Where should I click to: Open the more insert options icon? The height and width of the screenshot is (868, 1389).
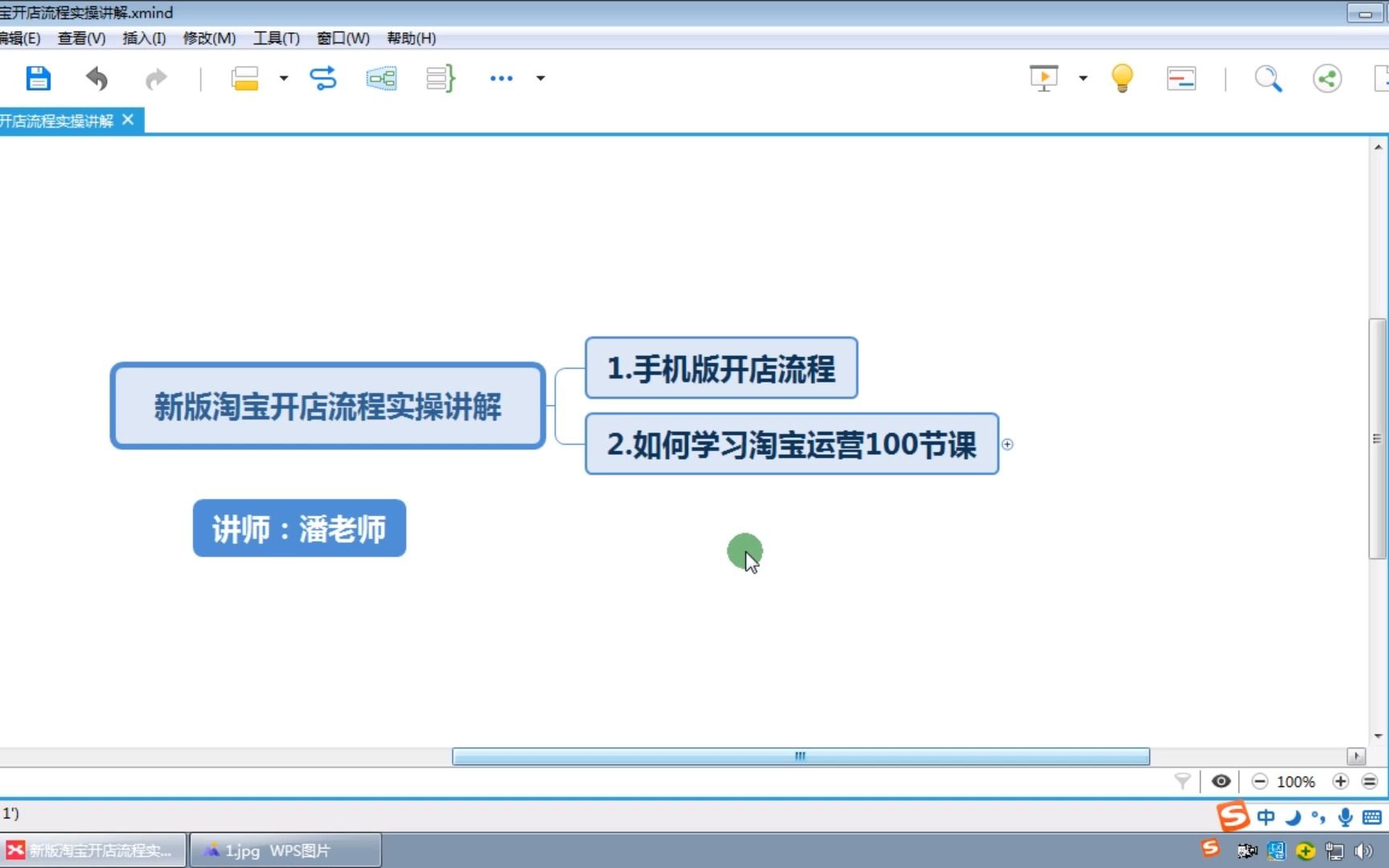(x=501, y=79)
